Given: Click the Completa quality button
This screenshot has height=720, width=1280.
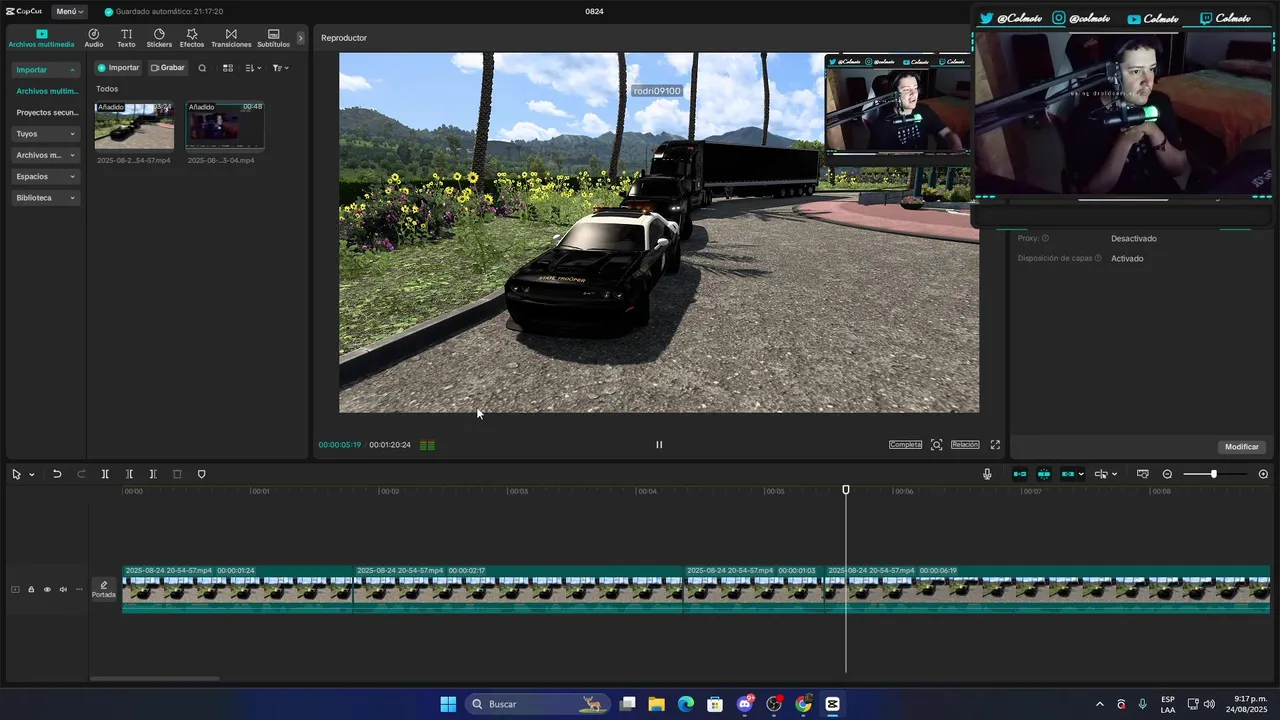Looking at the screenshot, I should (x=905, y=445).
